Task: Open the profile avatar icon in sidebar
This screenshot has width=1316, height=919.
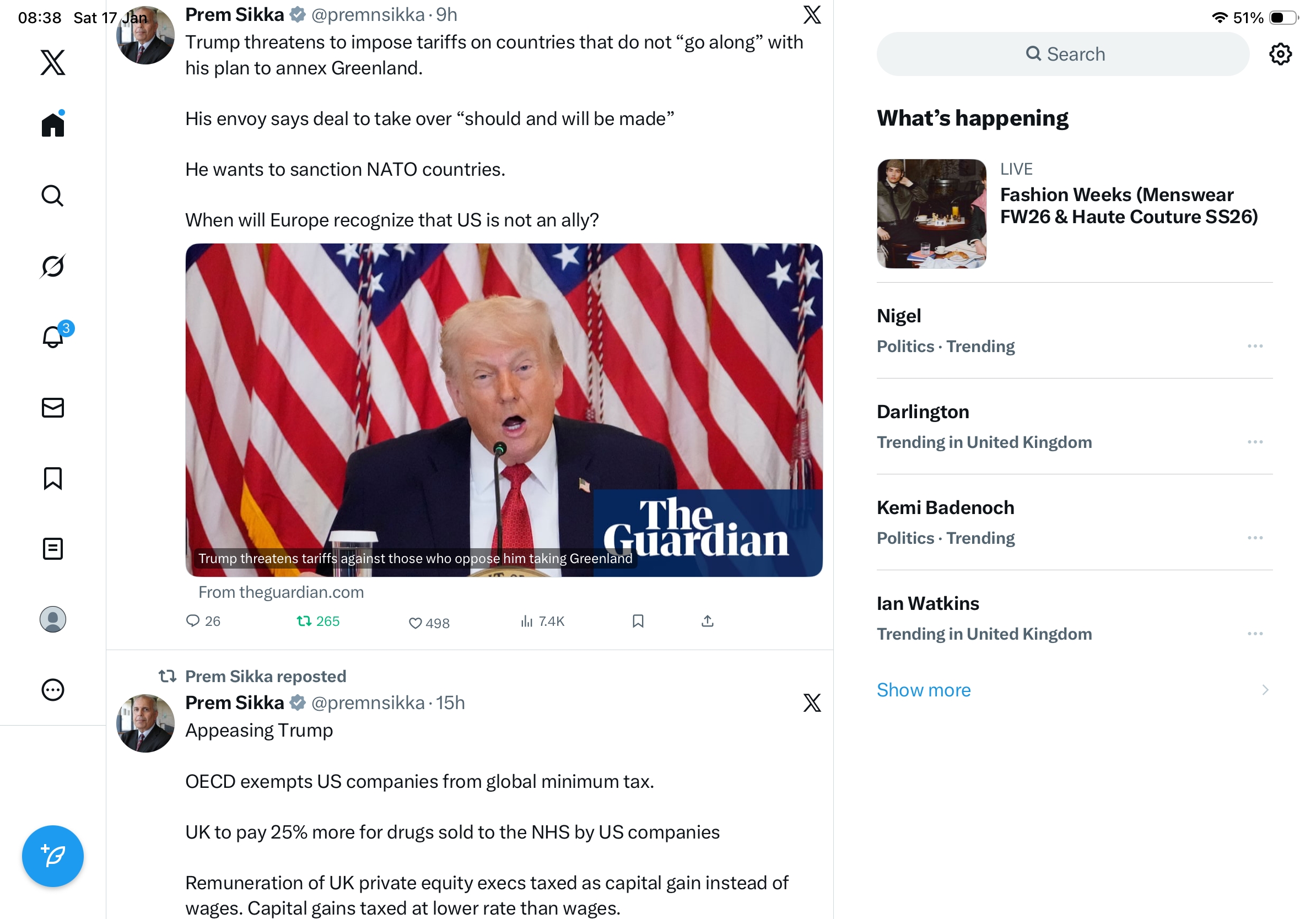Action: pyautogui.click(x=53, y=619)
